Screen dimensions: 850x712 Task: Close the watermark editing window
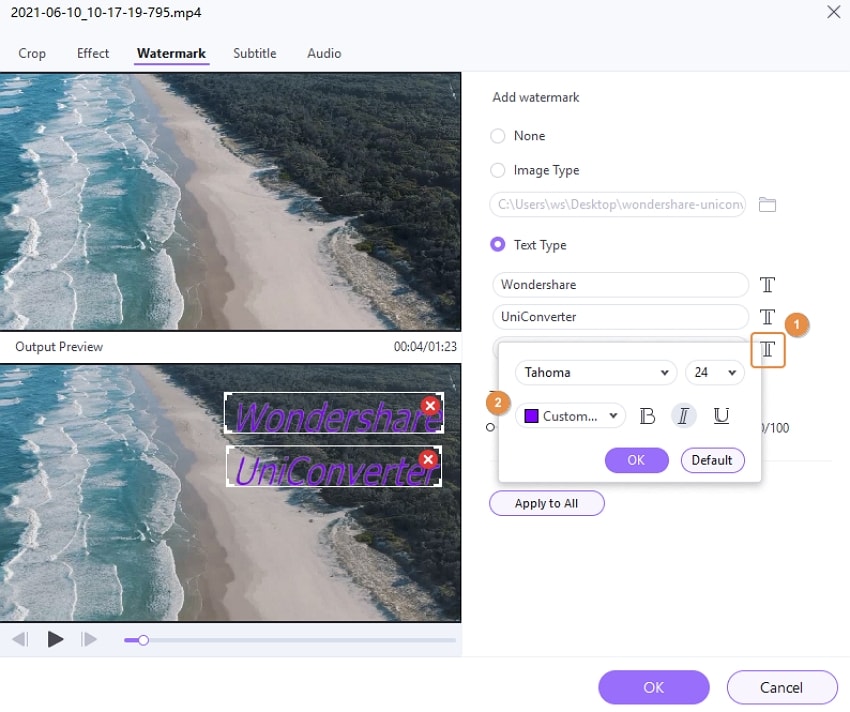point(833,11)
